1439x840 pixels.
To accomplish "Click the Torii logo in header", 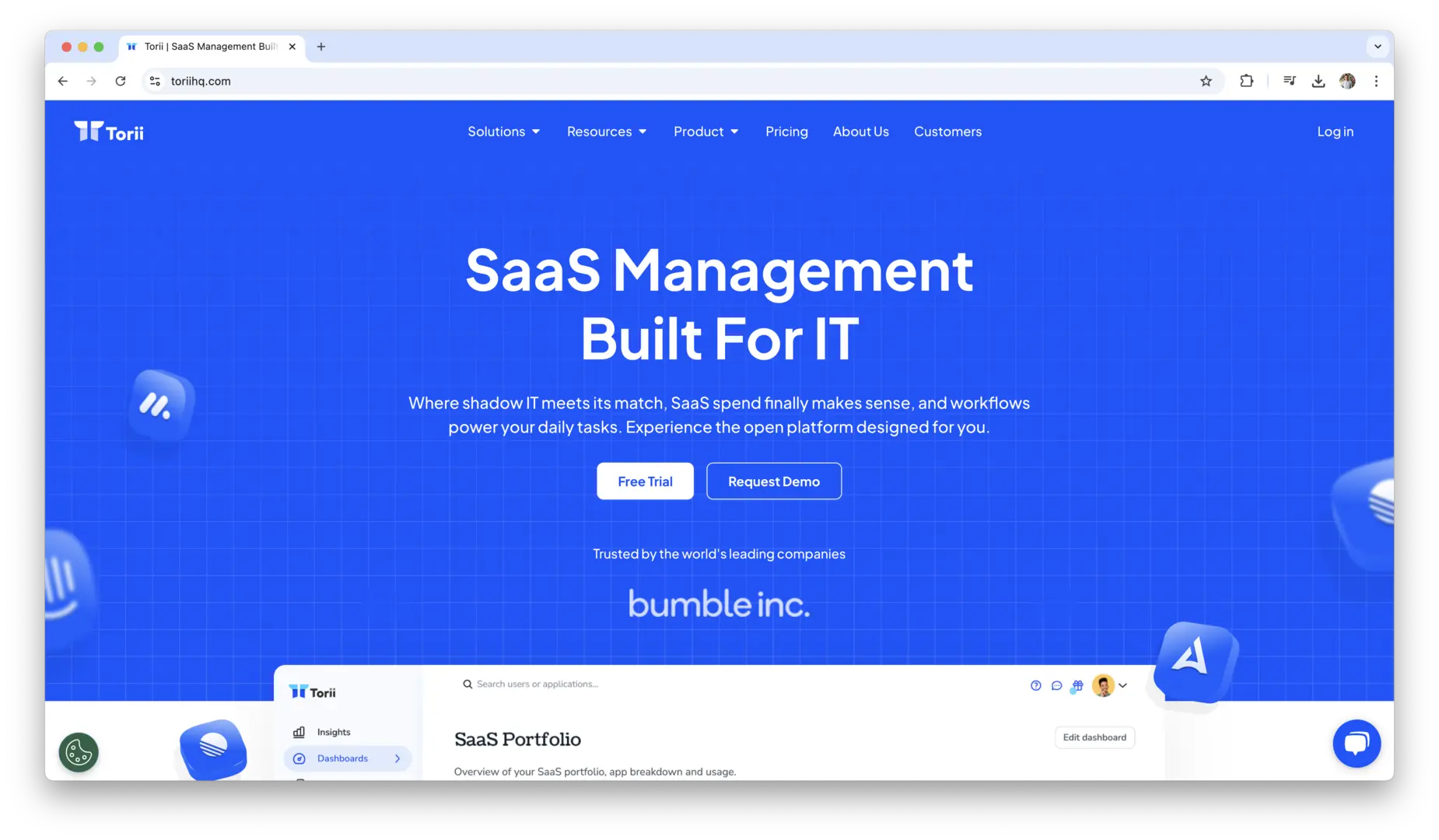I will (109, 132).
